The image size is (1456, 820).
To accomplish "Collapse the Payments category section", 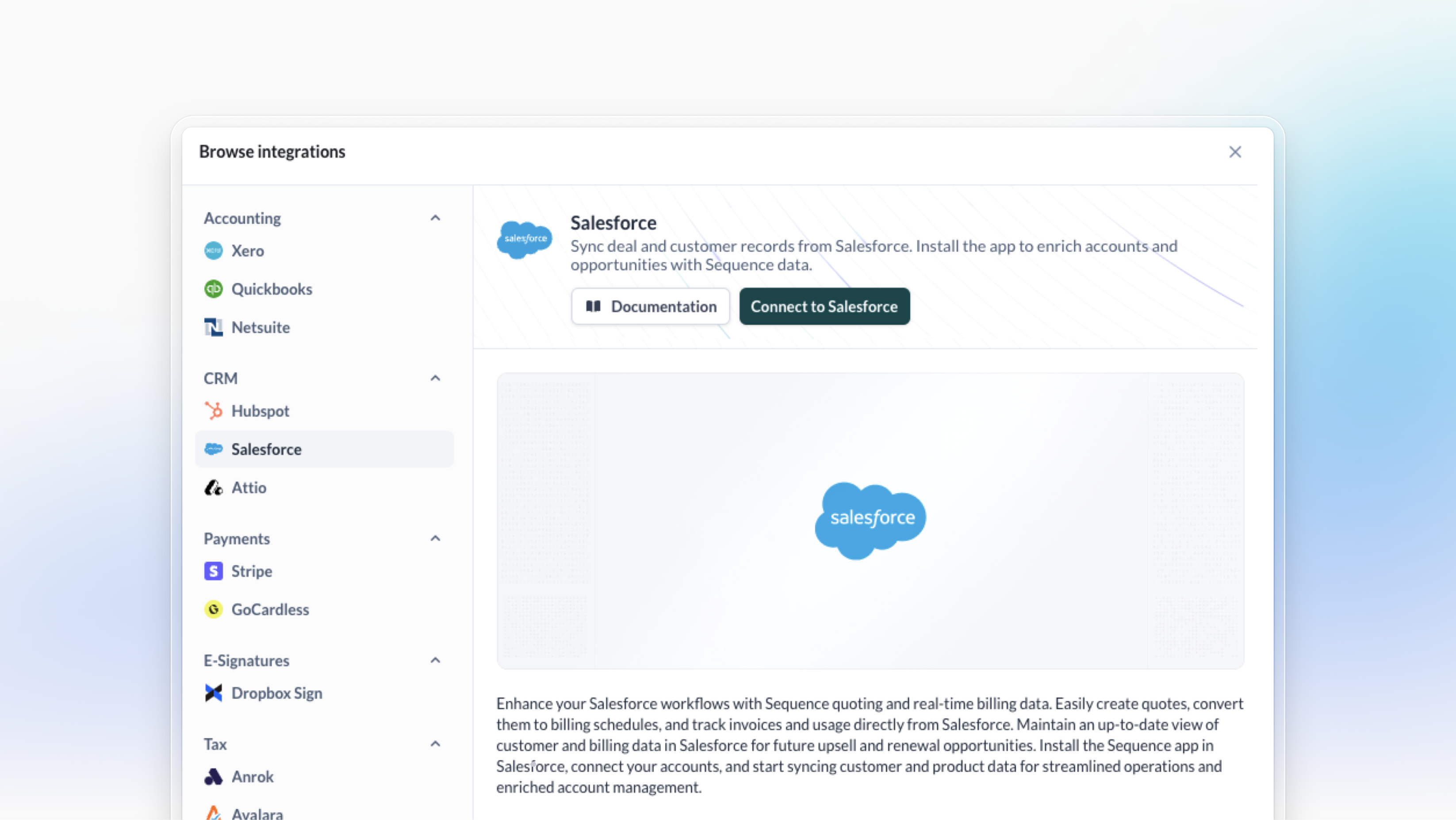I will (435, 538).
